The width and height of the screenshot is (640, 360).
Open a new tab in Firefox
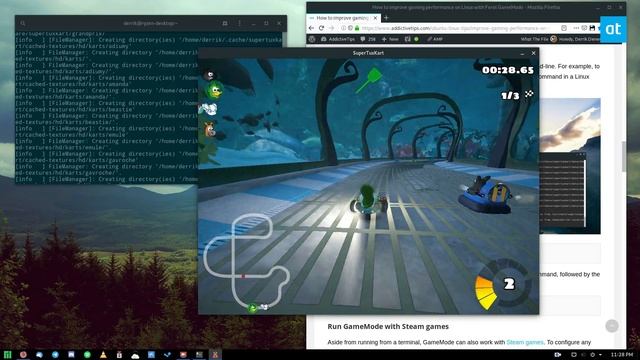tap(386, 18)
